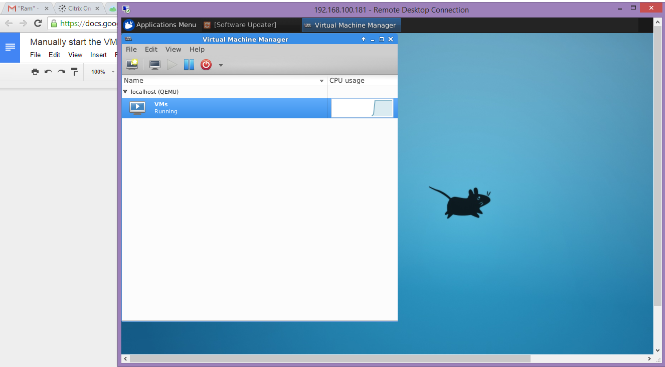
Task: Click the Running status text
Action: coord(165,111)
